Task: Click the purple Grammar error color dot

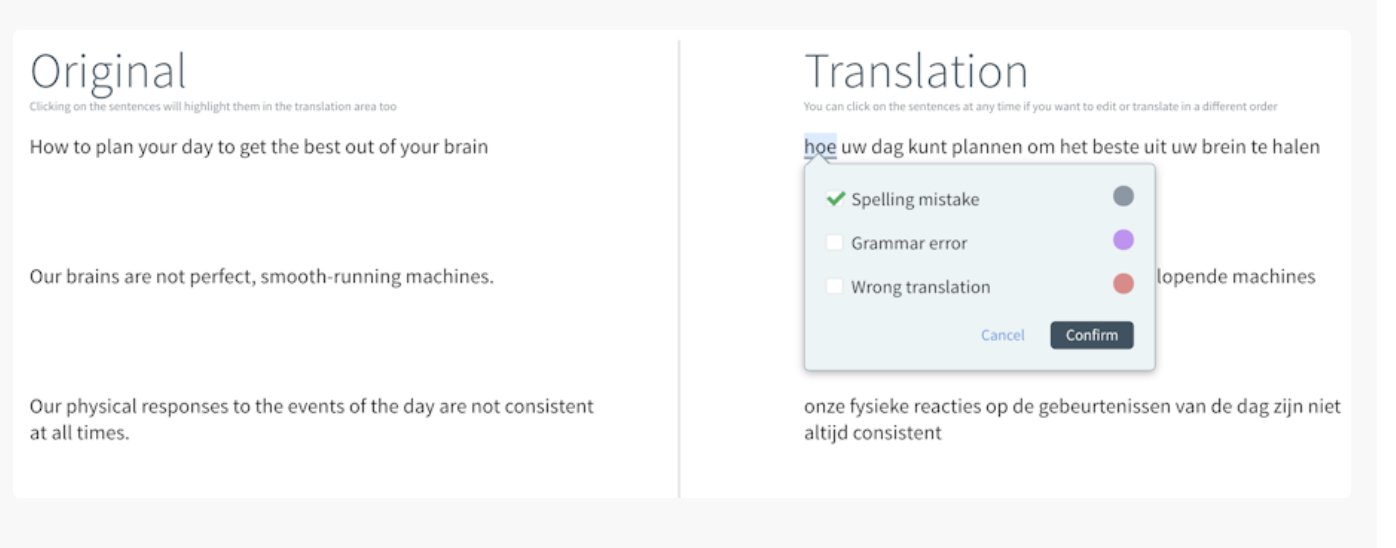Action: pyautogui.click(x=1123, y=240)
